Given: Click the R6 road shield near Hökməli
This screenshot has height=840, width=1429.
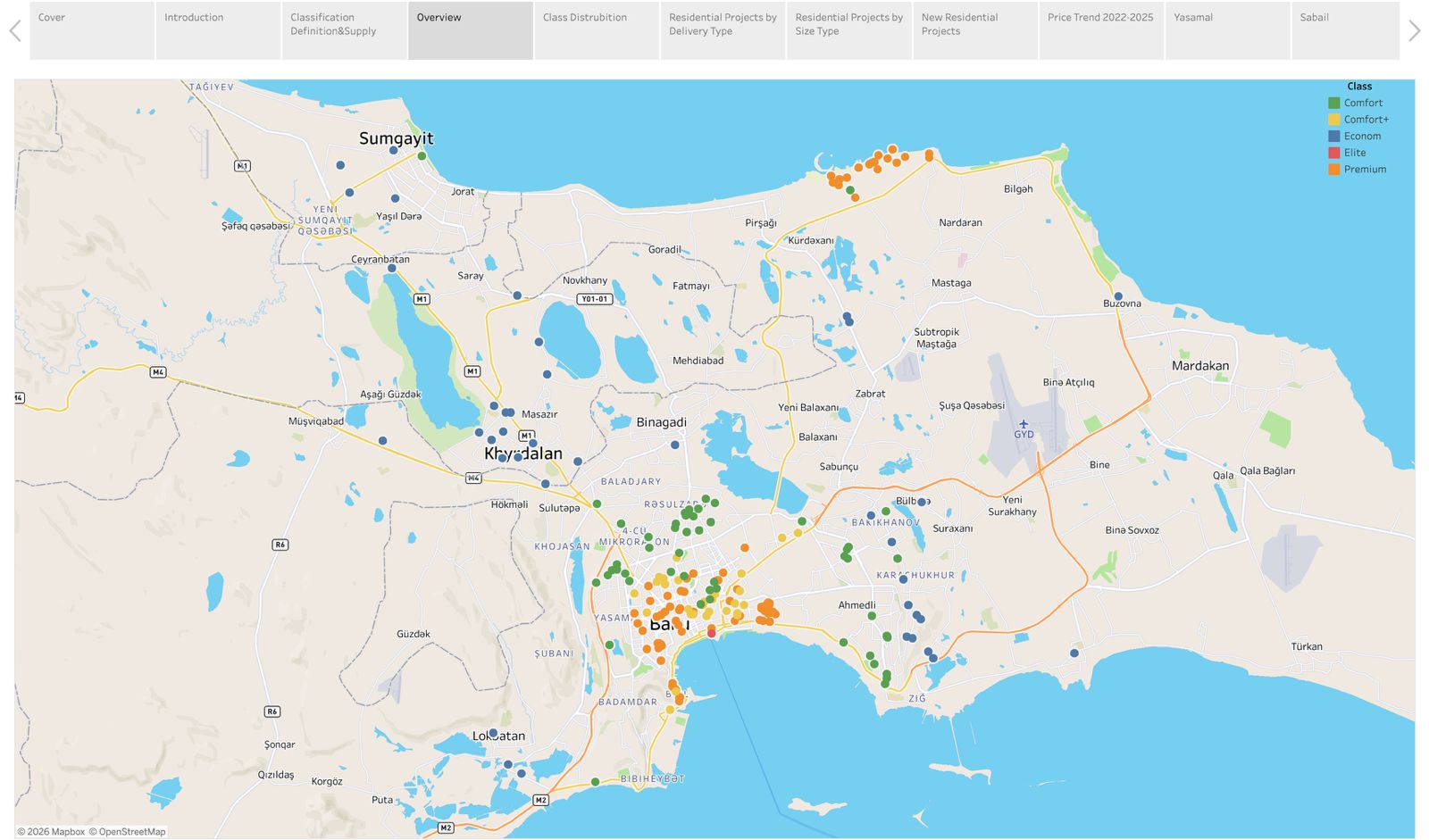Looking at the screenshot, I should click(280, 545).
